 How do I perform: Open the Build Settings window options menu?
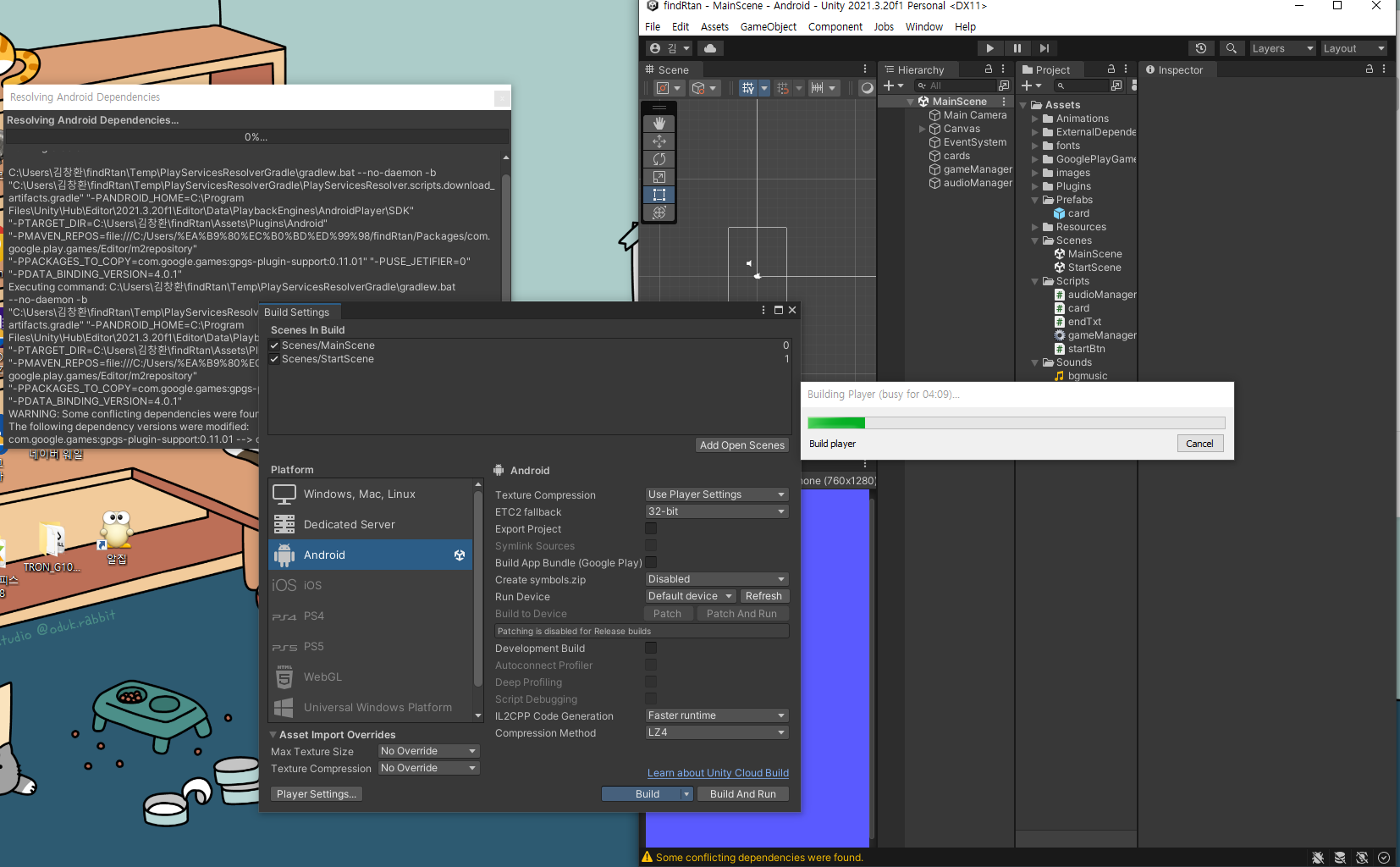tap(763, 311)
